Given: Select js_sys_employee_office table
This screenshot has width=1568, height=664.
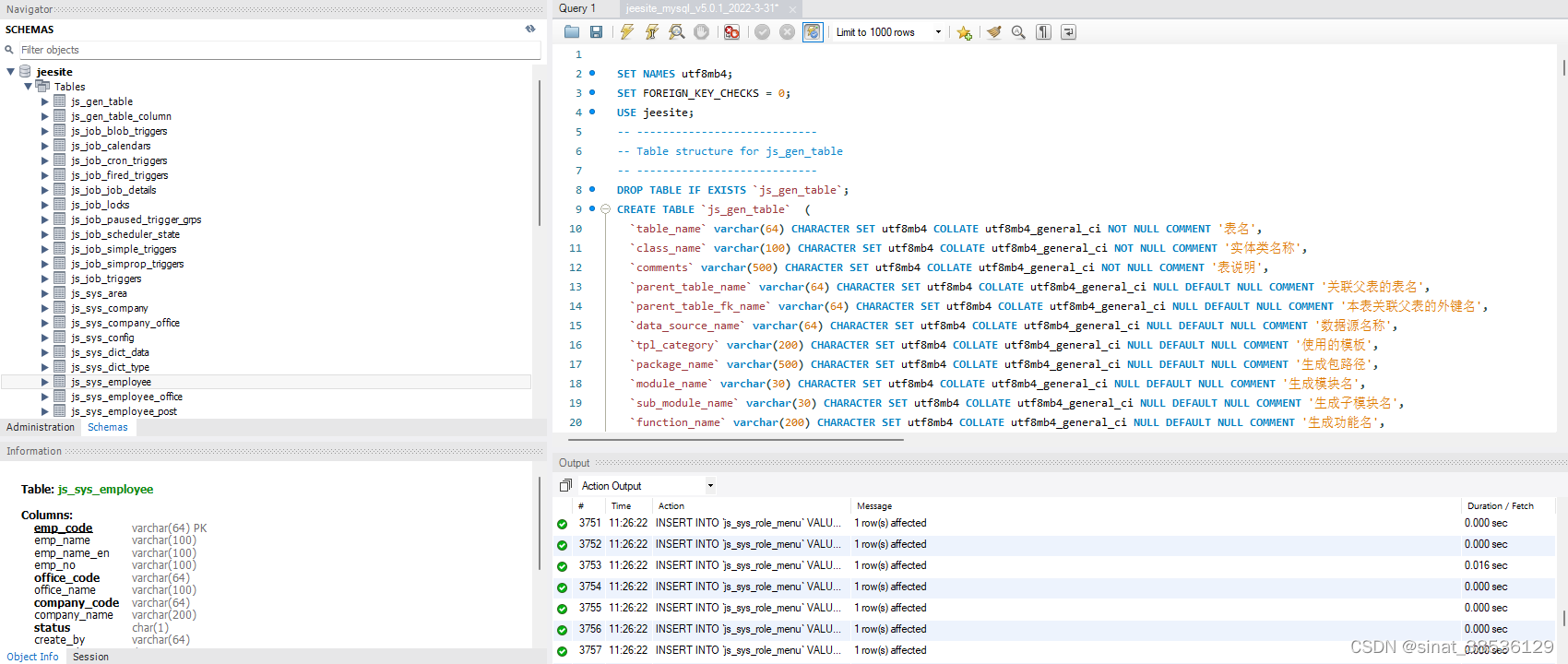Looking at the screenshot, I should (x=126, y=397).
